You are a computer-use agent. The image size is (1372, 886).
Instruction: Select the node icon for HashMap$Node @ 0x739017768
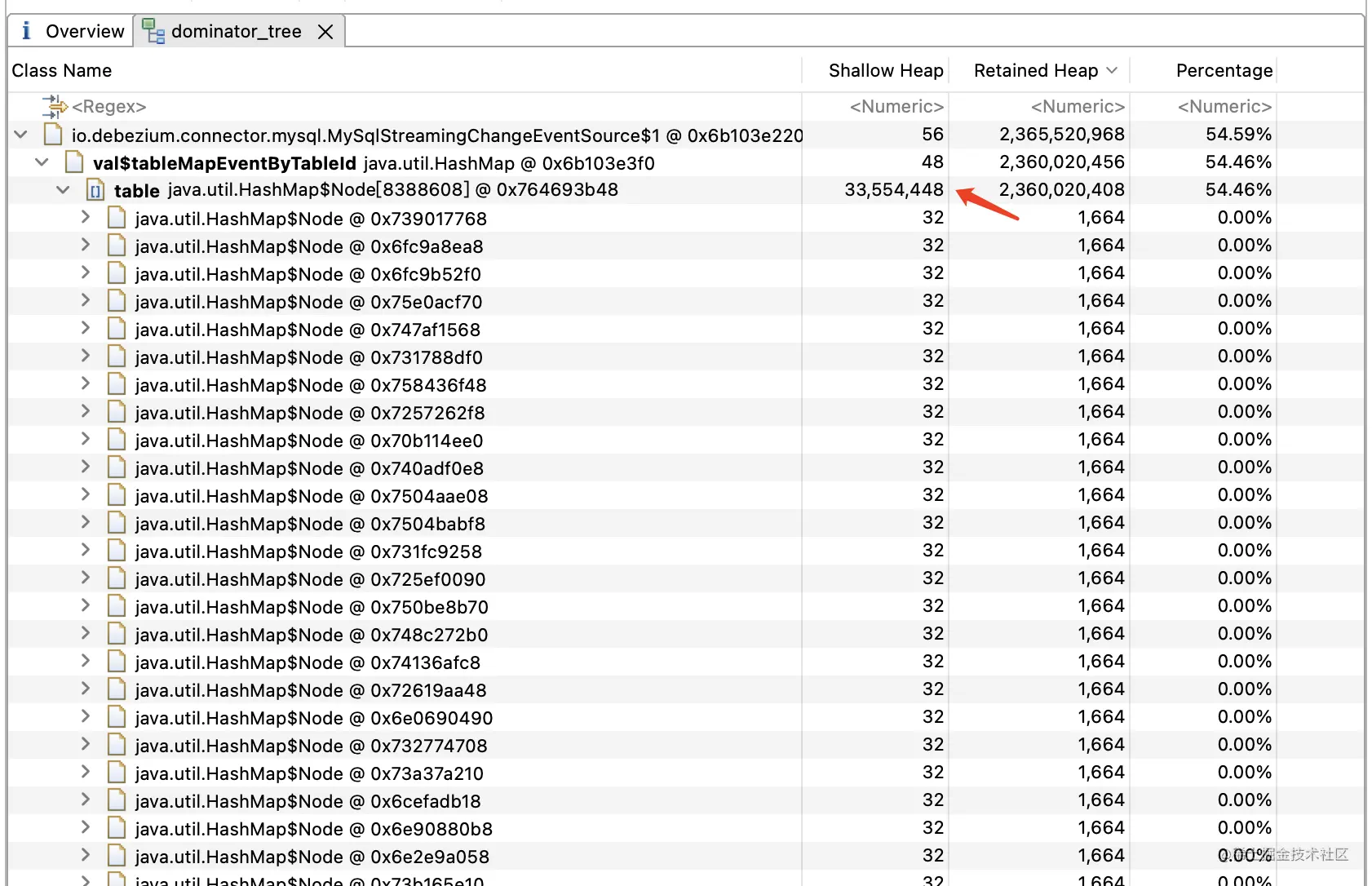coord(116,218)
